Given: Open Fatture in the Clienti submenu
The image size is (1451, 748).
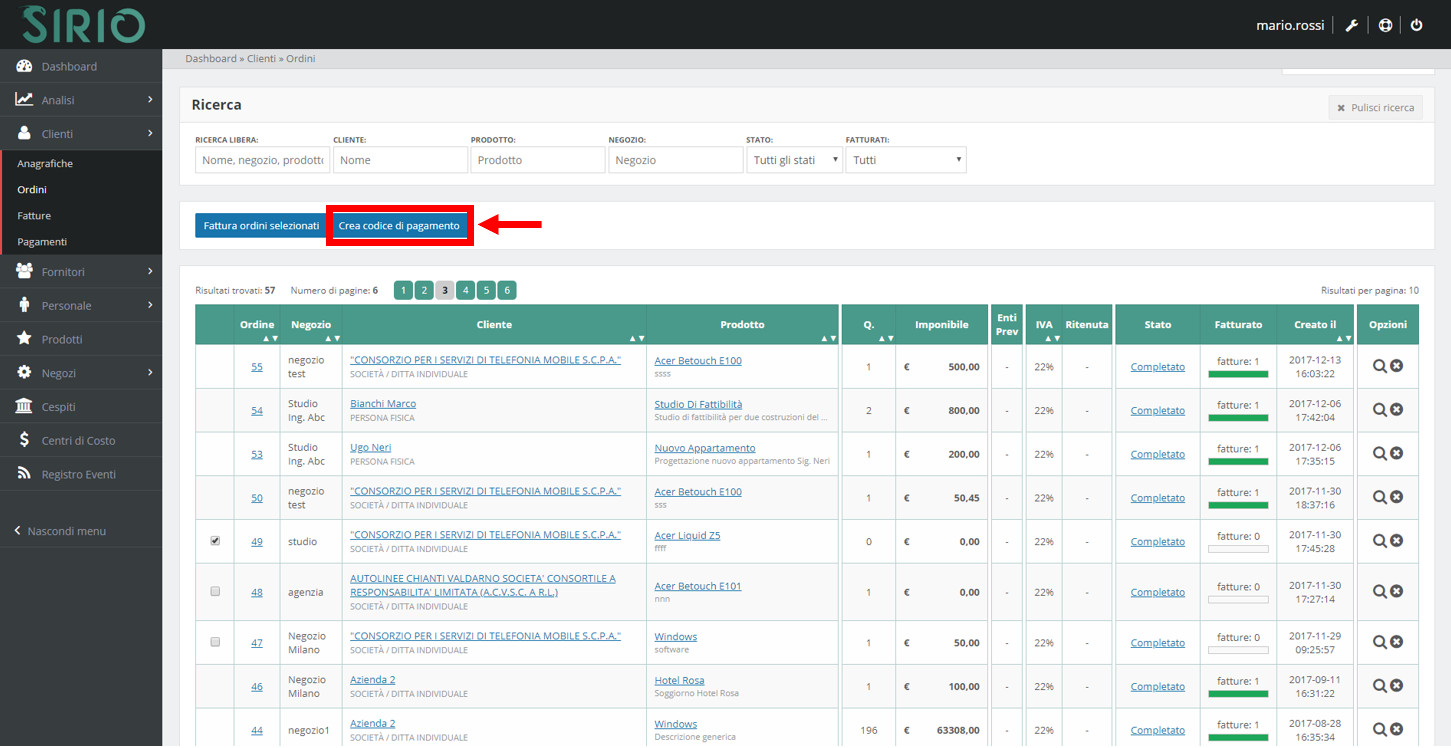Looking at the screenshot, I should tap(34, 216).
